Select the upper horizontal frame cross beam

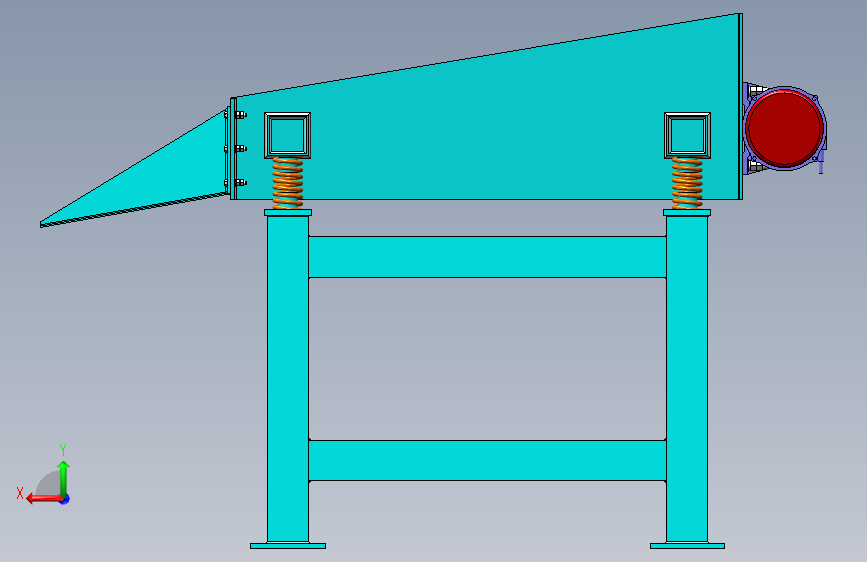(x=487, y=257)
